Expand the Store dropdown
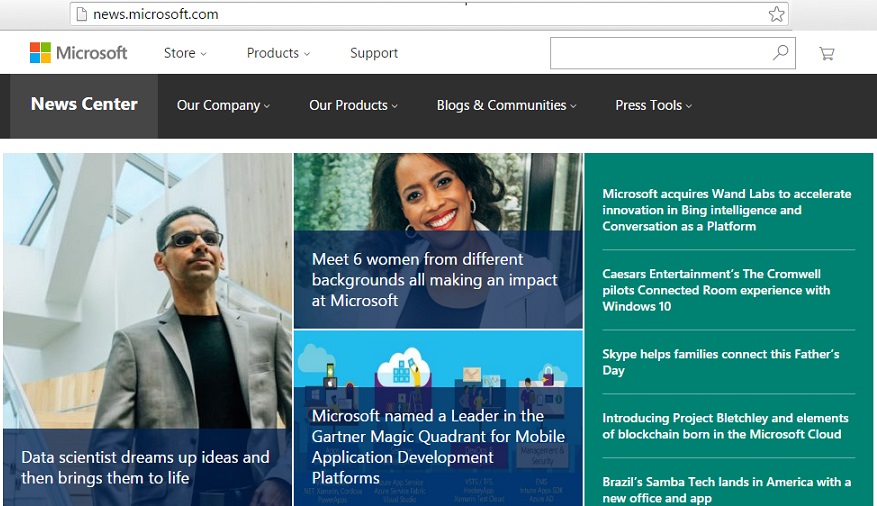877x506 pixels. tap(185, 53)
